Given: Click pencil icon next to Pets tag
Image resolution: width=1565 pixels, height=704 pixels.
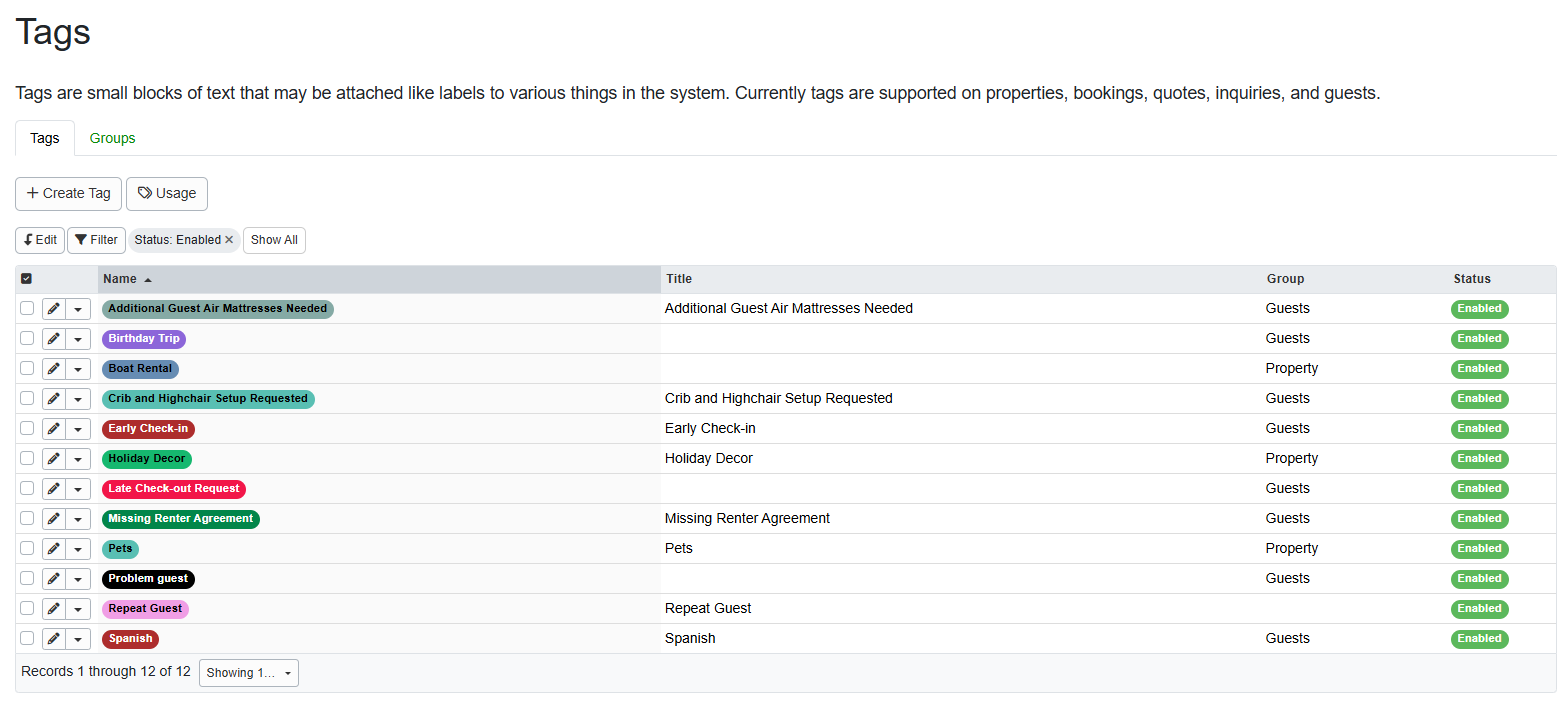Looking at the screenshot, I should point(54,549).
